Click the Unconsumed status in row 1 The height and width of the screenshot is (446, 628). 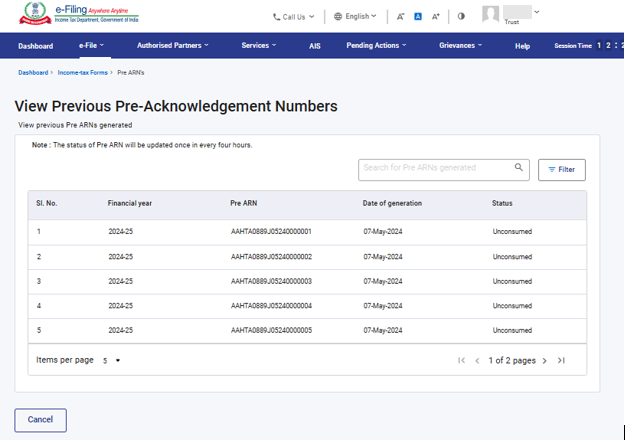pyautogui.click(x=512, y=232)
